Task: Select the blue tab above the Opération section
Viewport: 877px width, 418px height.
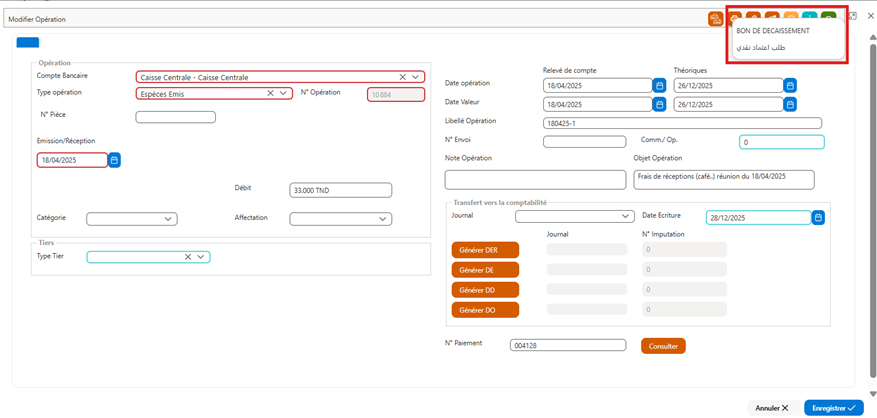Action: coord(27,41)
